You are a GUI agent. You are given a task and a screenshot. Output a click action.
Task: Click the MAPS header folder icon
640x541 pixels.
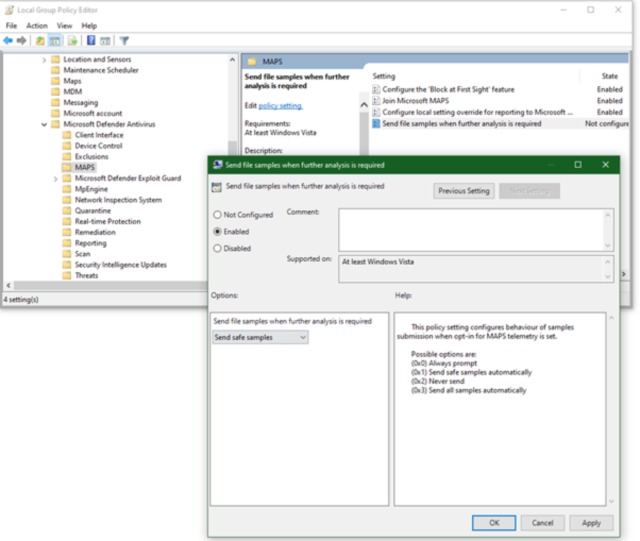click(252, 62)
